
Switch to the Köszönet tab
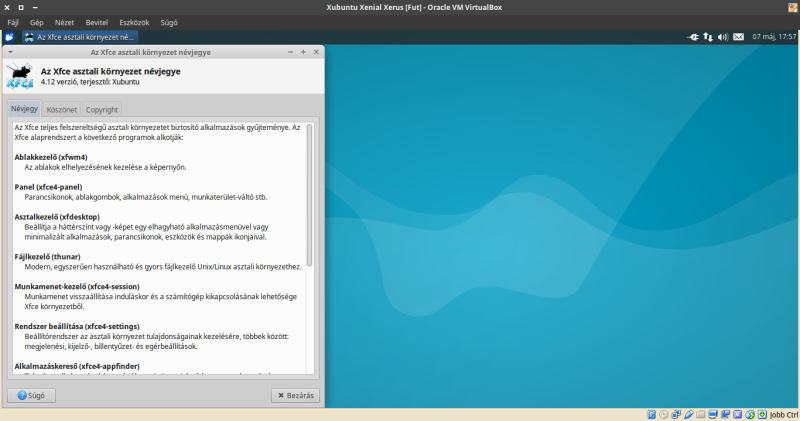[x=62, y=110]
